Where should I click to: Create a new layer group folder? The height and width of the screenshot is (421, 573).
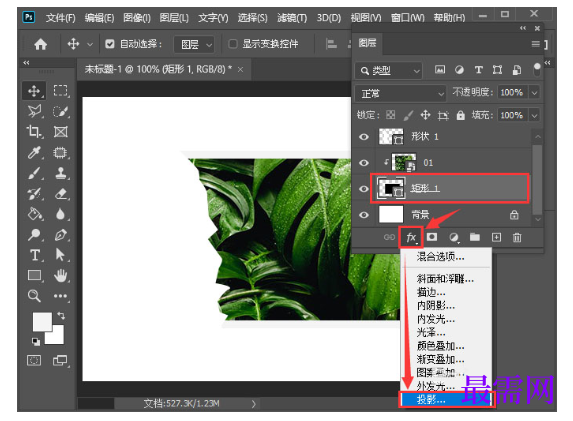click(x=475, y=237)
